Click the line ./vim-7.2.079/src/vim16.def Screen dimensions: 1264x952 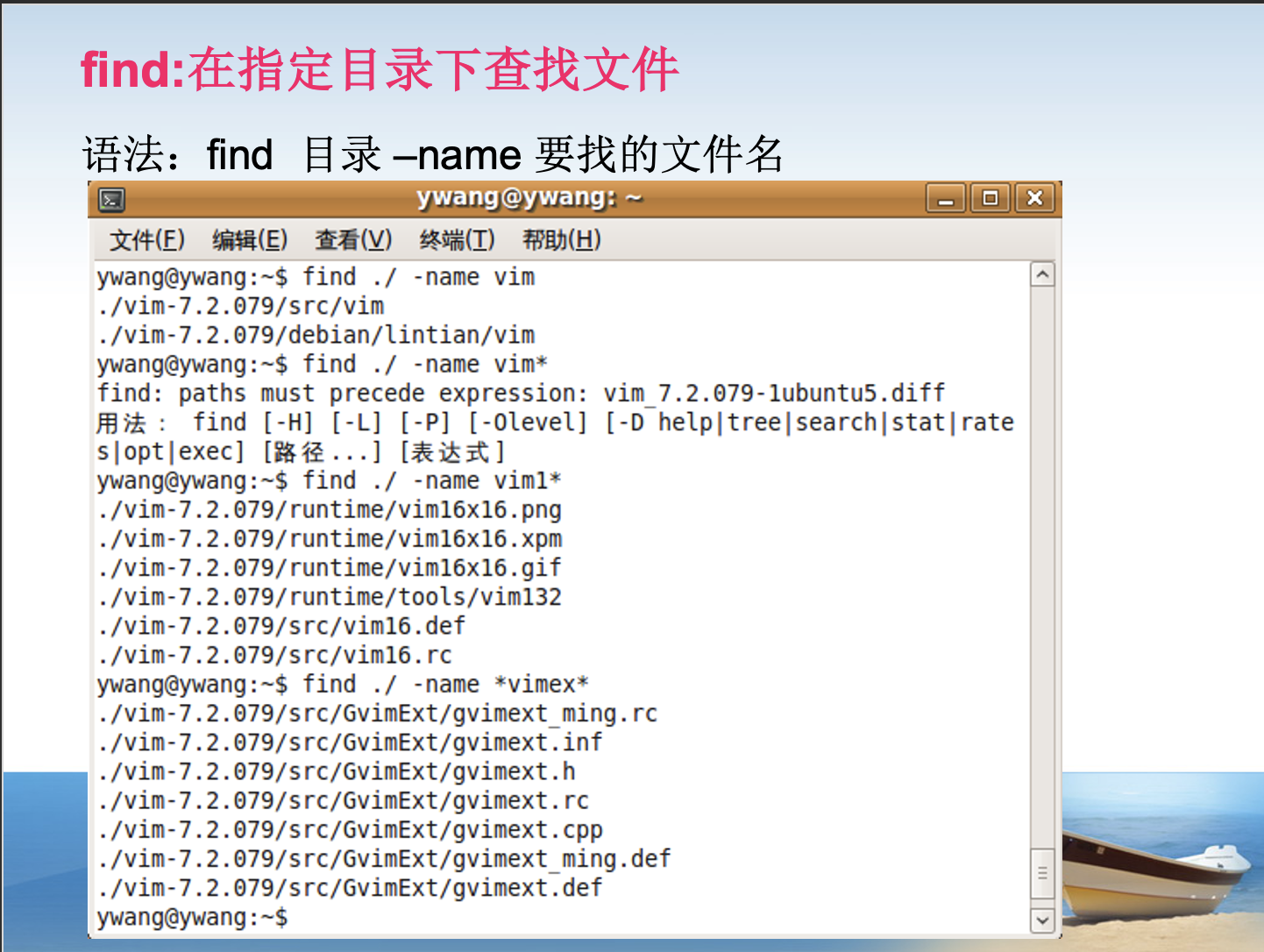click(x=281, y=626)
